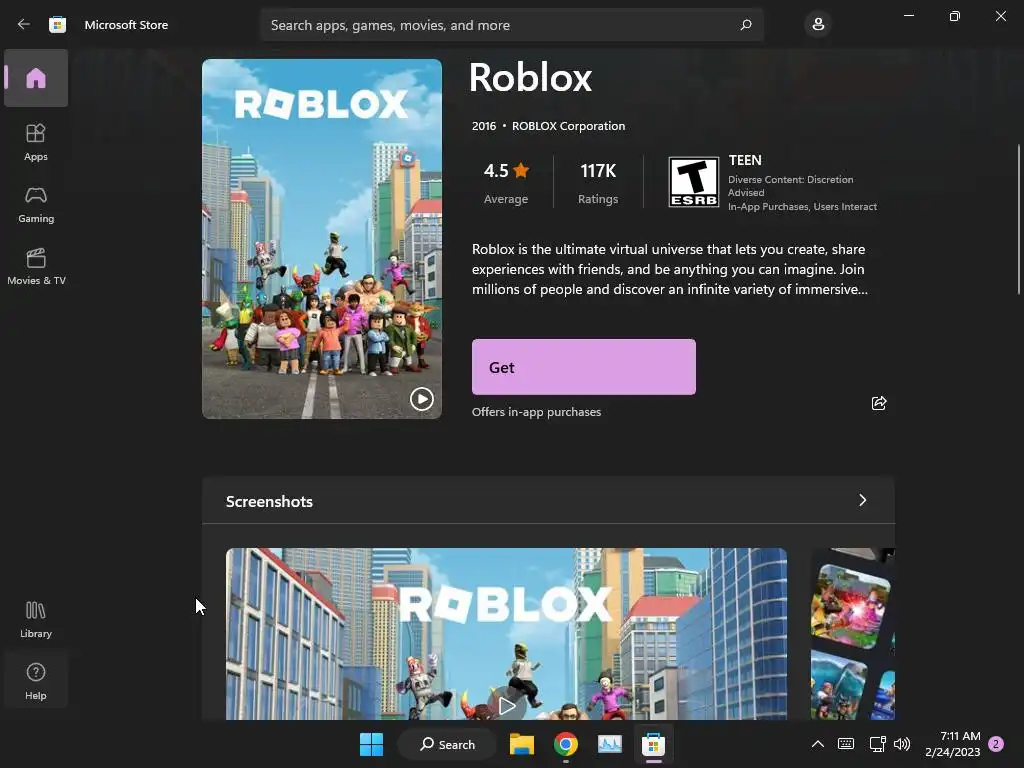Screen dimensions: 1024x768
Task: Play the Roblox screenshot video
Action: 507,705
